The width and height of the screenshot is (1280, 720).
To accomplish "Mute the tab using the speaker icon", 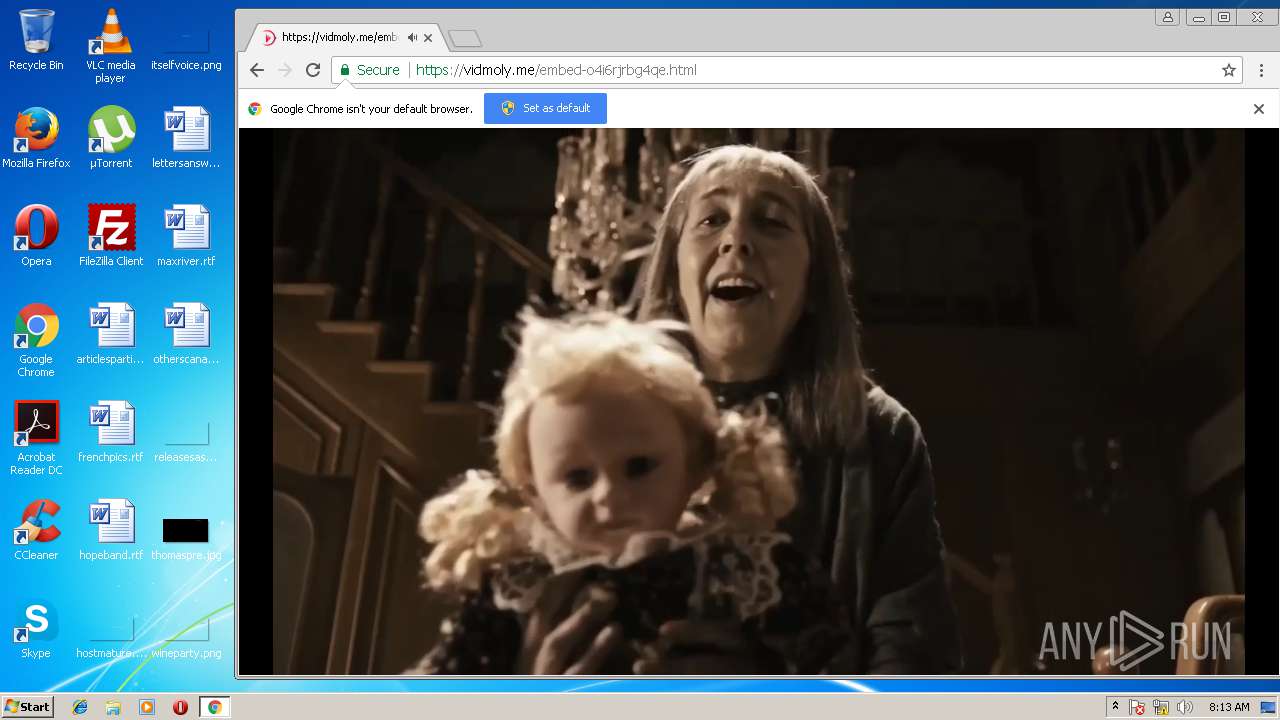I will coord(412,38).
